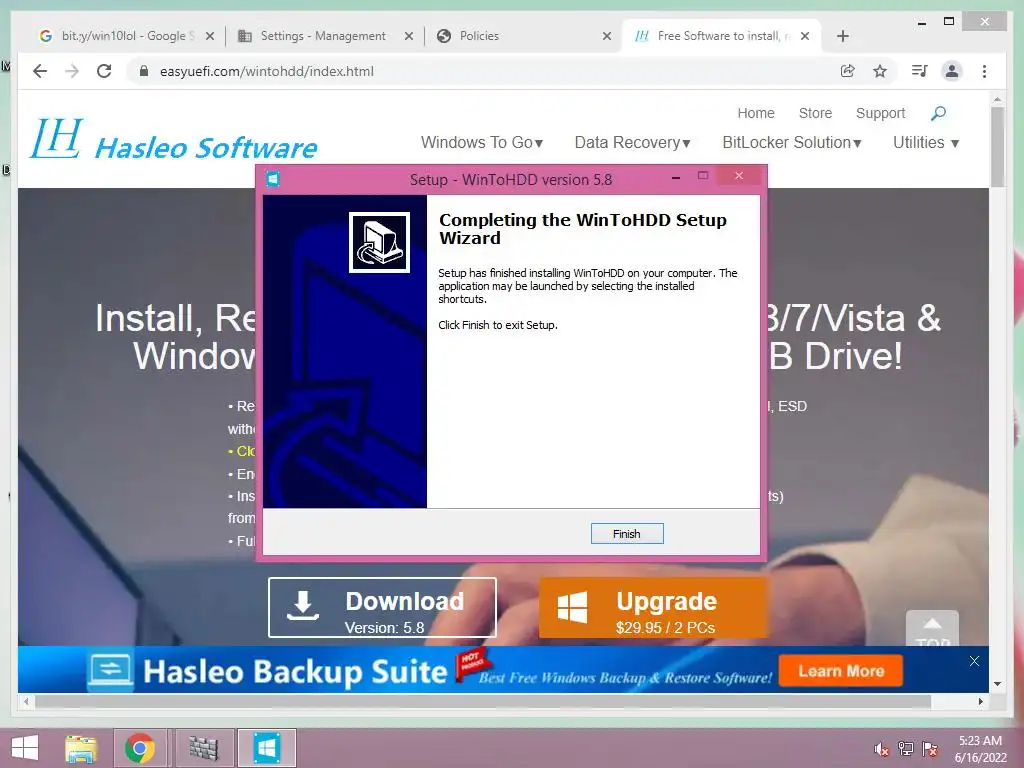1024x768 pixels.
Task: Open the Store link
Action: 815,113
